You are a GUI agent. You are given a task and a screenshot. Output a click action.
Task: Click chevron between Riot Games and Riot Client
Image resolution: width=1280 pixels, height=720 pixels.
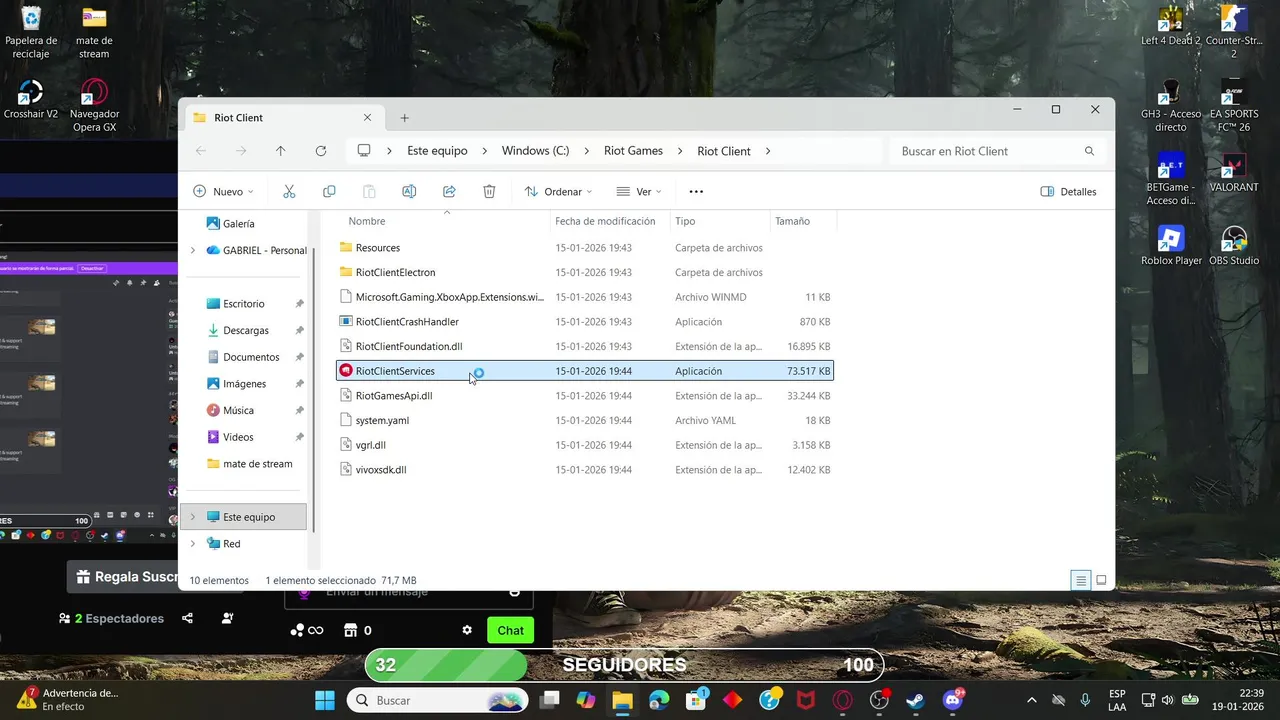click(680, 151)
